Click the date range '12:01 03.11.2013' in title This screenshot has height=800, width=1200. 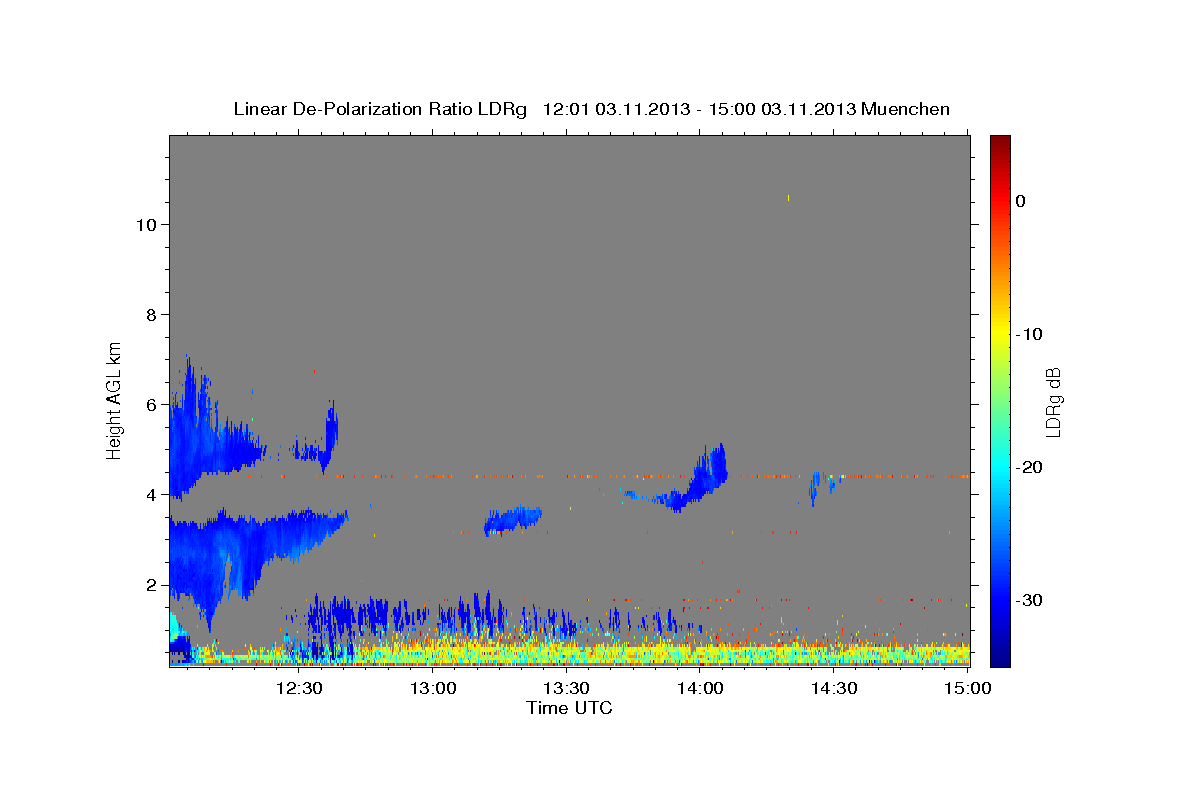coord(615,109)
